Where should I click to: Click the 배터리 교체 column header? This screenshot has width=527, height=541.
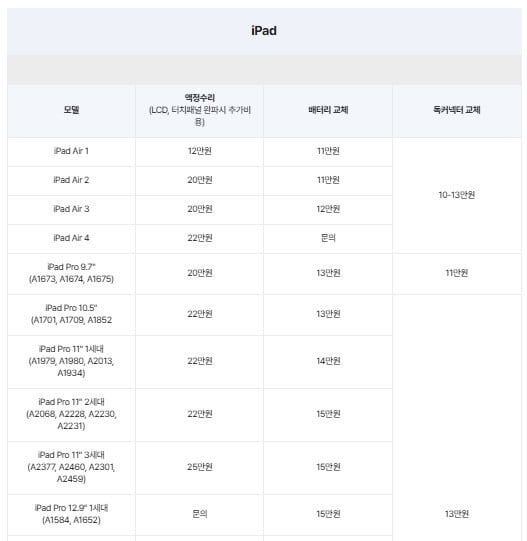(328, 110)
